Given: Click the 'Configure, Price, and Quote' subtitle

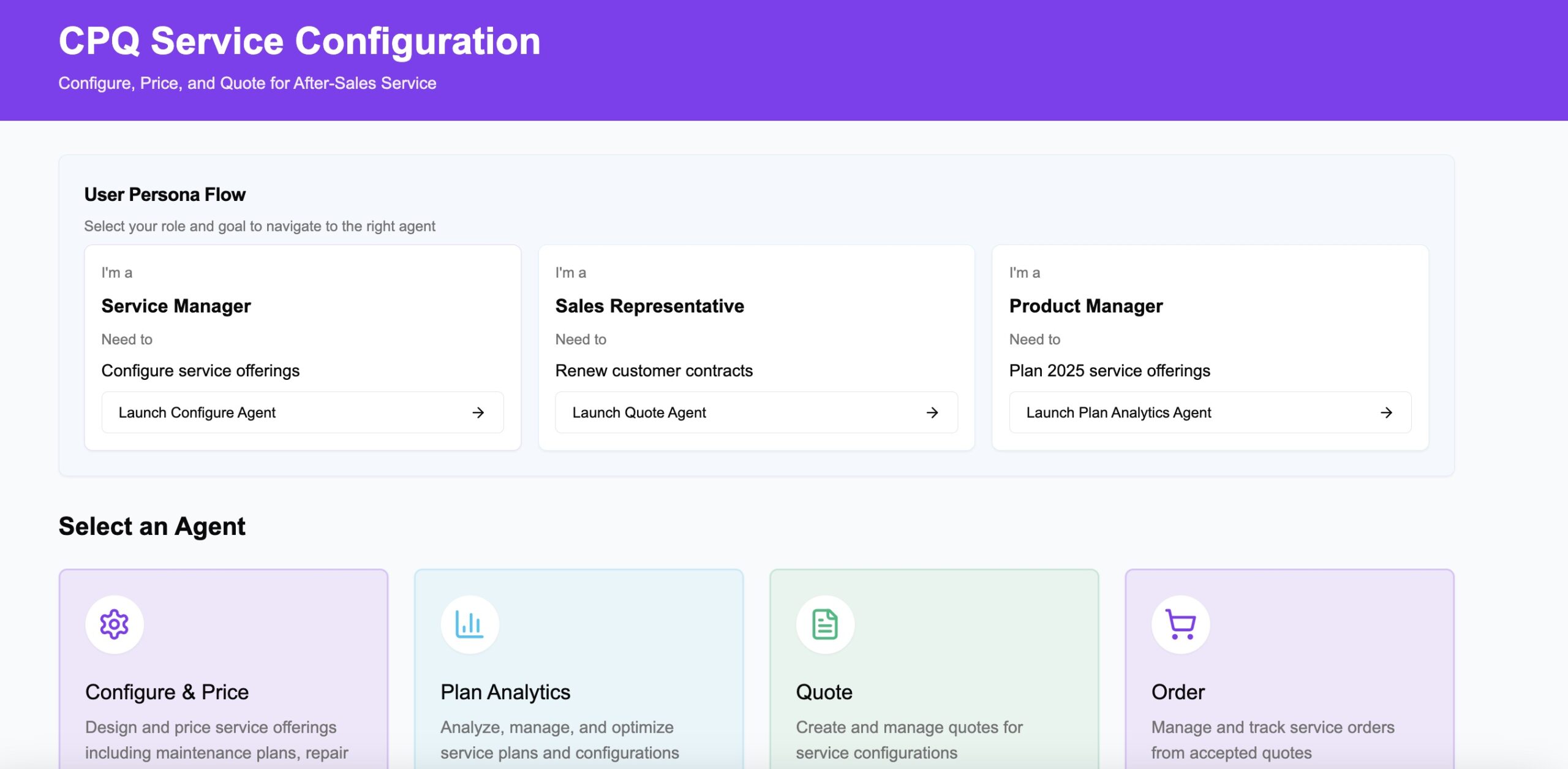Looking at the screenshot, I should [247, 83].
